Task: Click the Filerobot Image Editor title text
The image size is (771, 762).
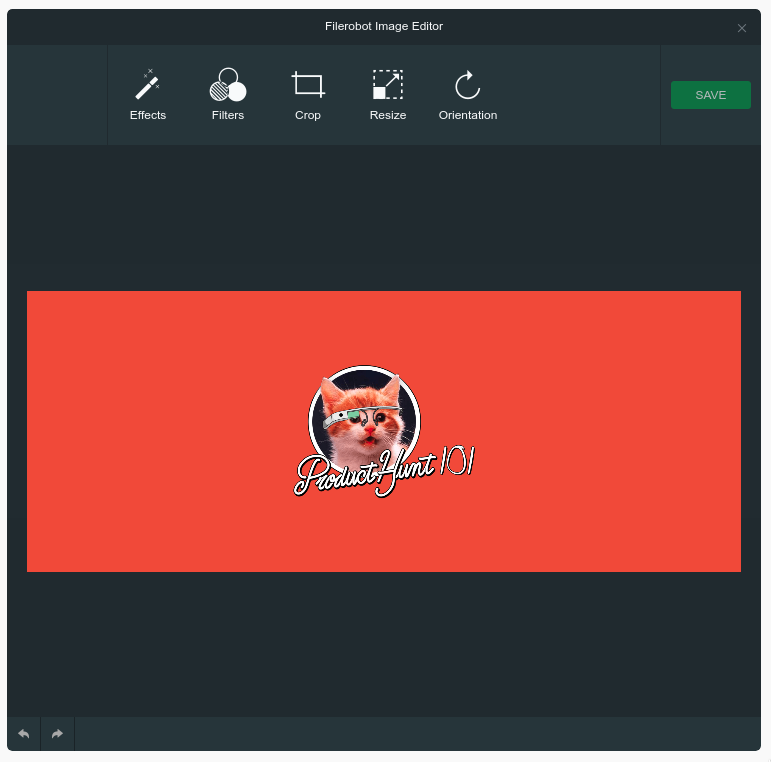Action: (384, 27)
